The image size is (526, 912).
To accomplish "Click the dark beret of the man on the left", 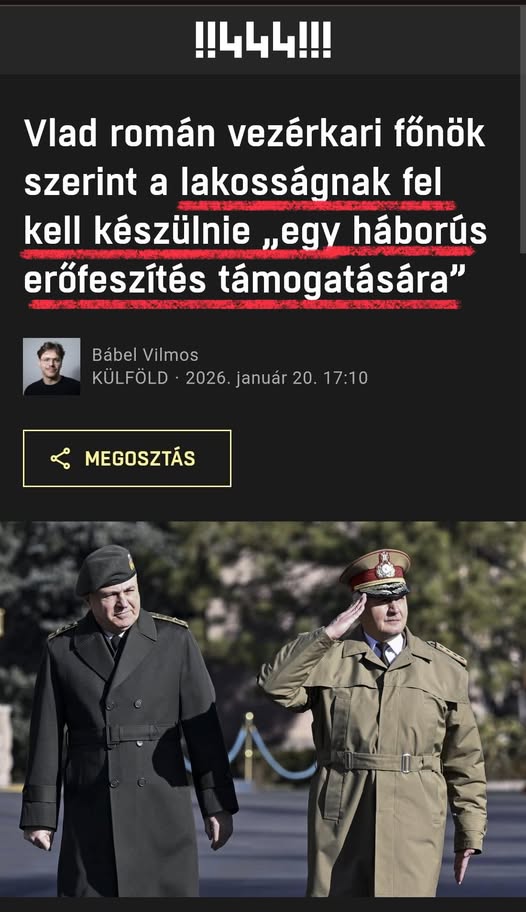I will pyautogui.click(x=105, y=569).
